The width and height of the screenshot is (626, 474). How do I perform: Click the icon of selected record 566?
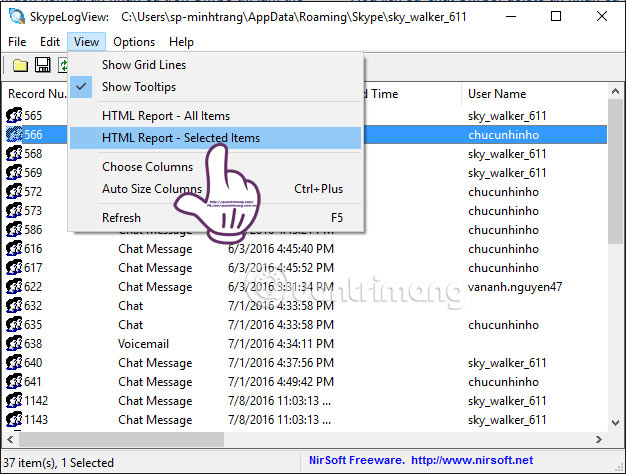[x=14, y=135]
